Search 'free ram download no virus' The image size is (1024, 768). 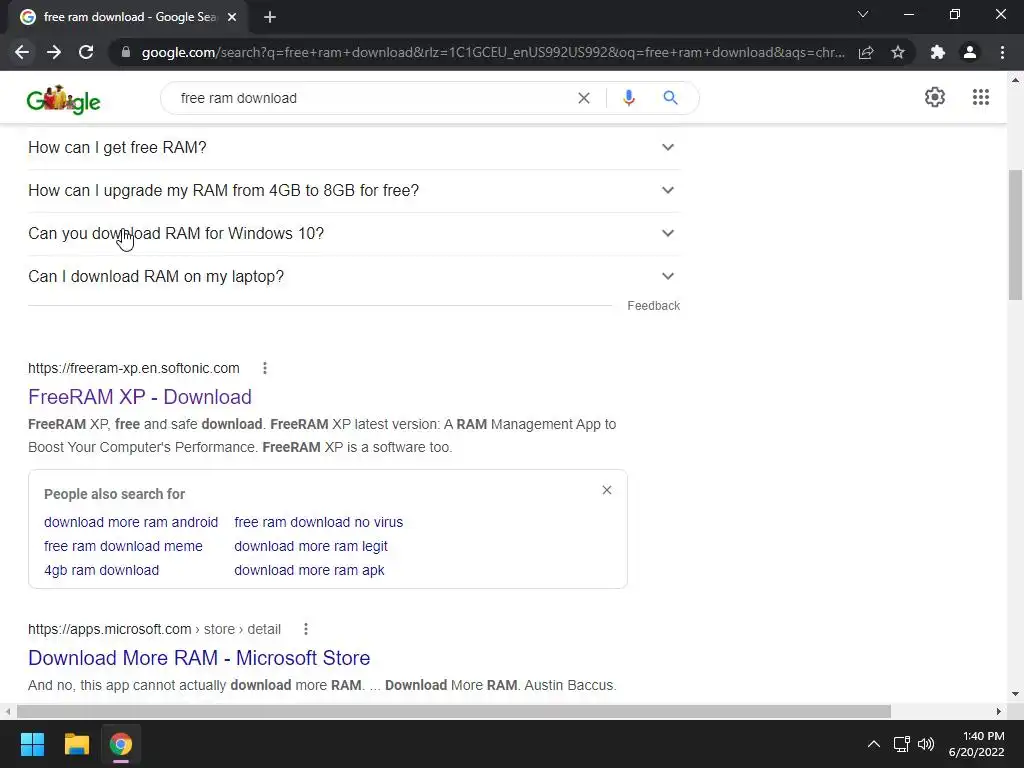coord(319,522)
